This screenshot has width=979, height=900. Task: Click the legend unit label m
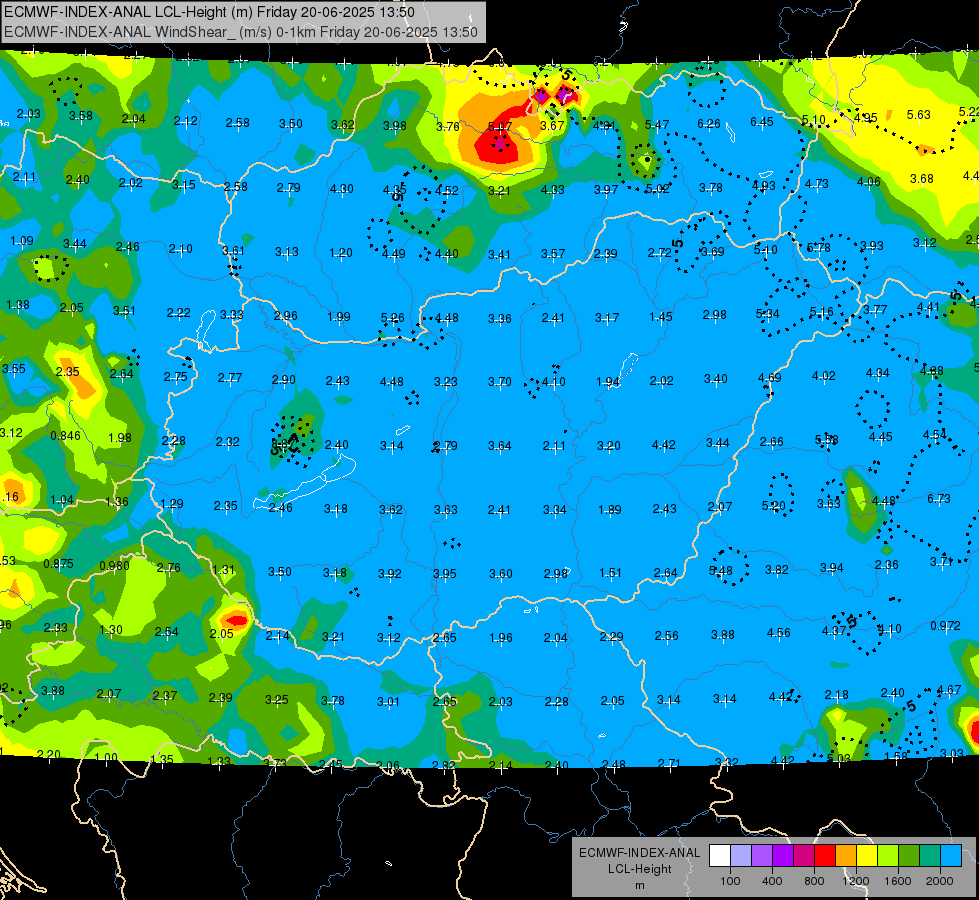click(640, 886)
